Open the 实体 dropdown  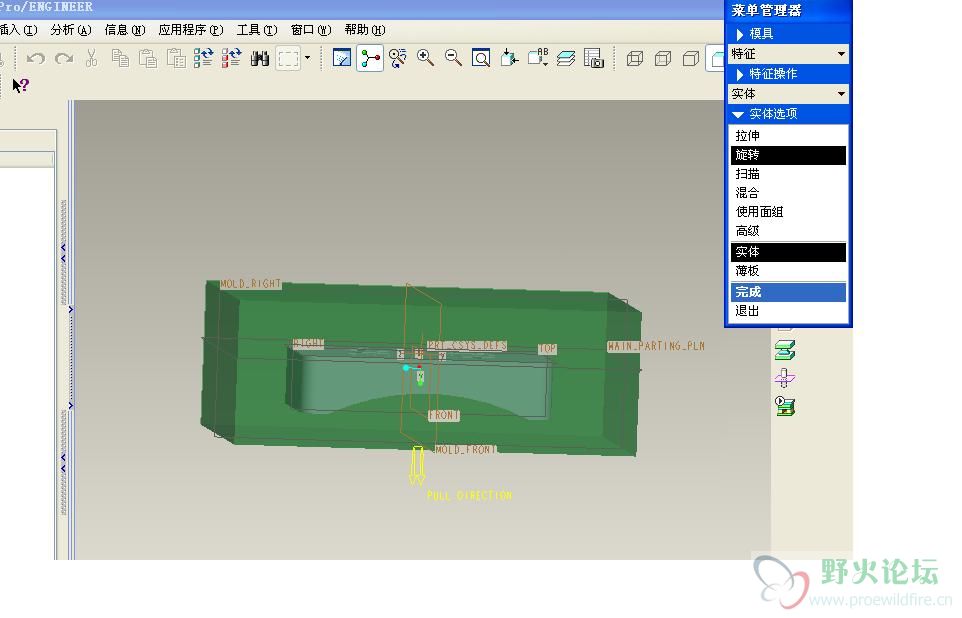(x=788, y=94)
